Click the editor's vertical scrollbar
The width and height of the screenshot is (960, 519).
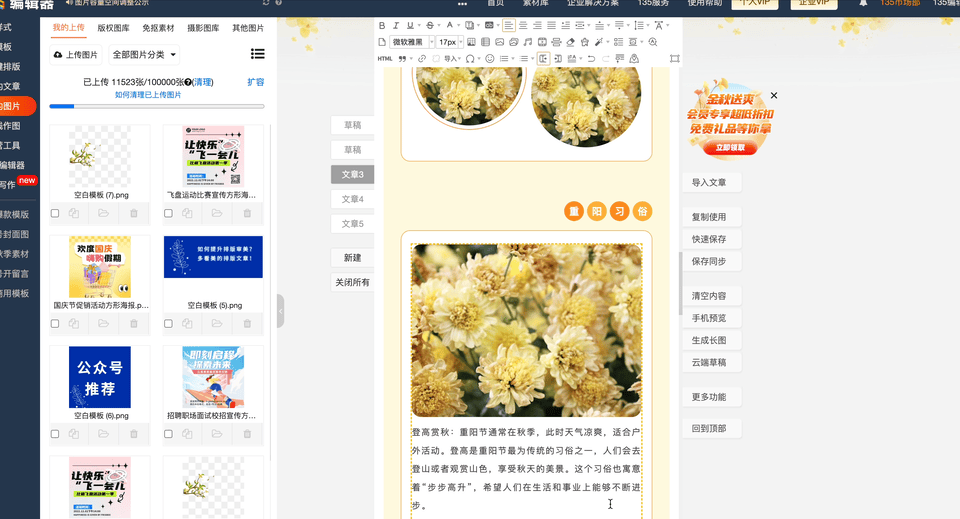coord(680,283)
